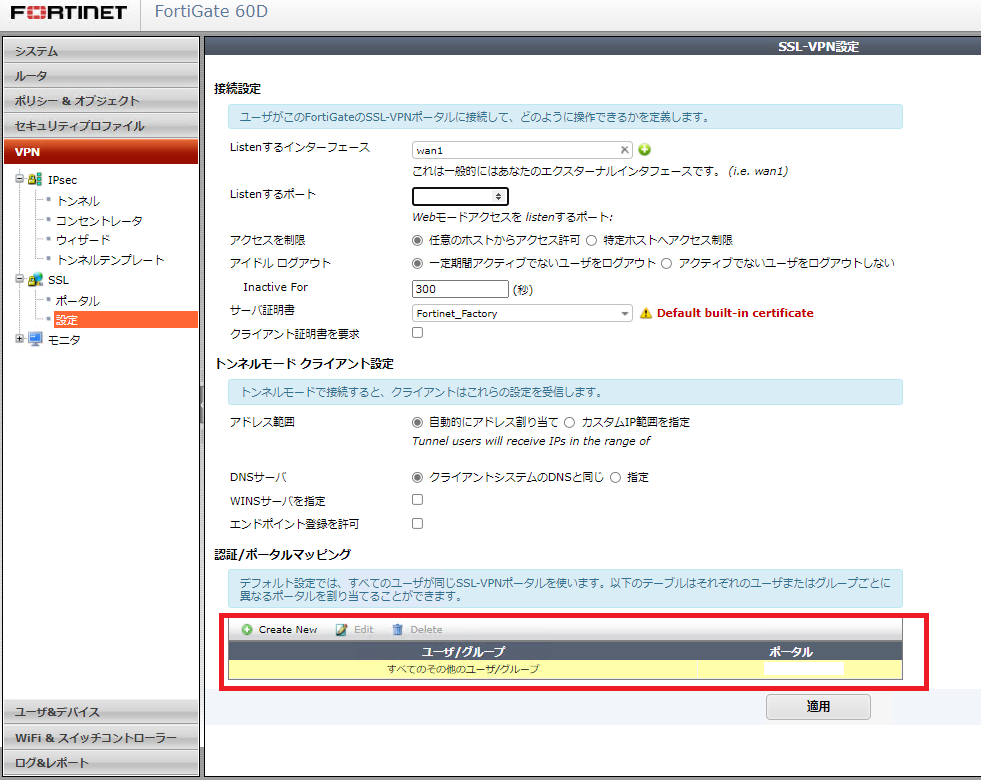Select 設定 under SSL
Image resolution: width=981 pixels, height=780 pixels.
click(126, 320)
